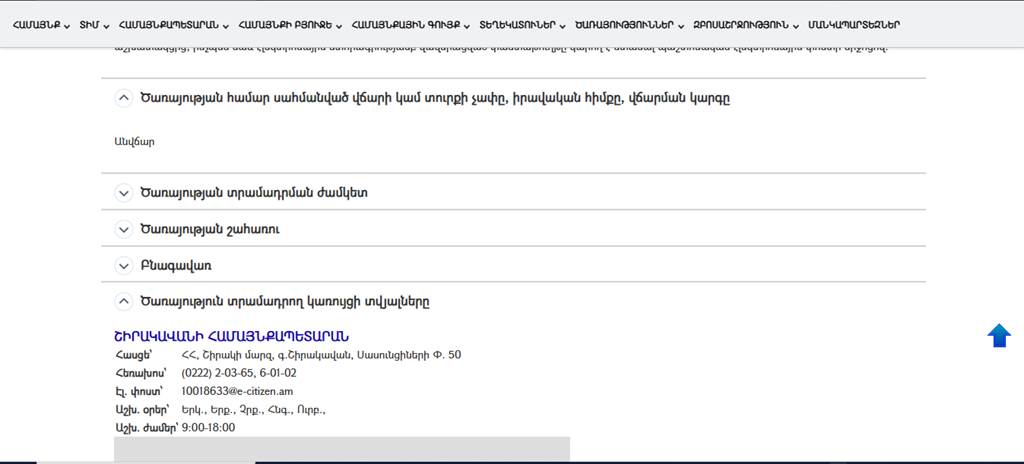Screen dimensions: 1024x464
Task: Expand the Բնագավառ section title
Action: [176, 266]
